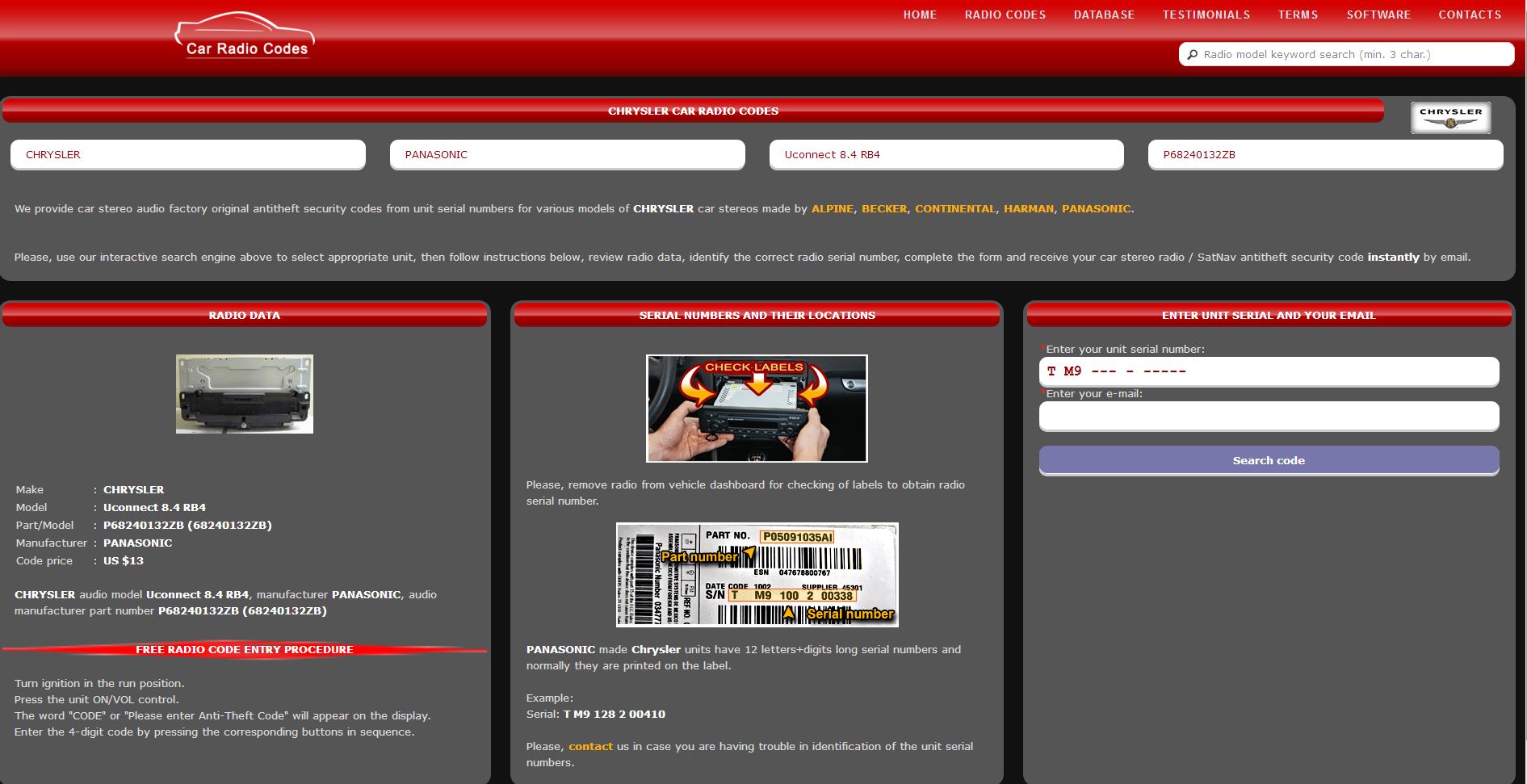Click the e-mail input field
The width and height of the screenshot is (1527, 784).
[x=1268, y=416]
